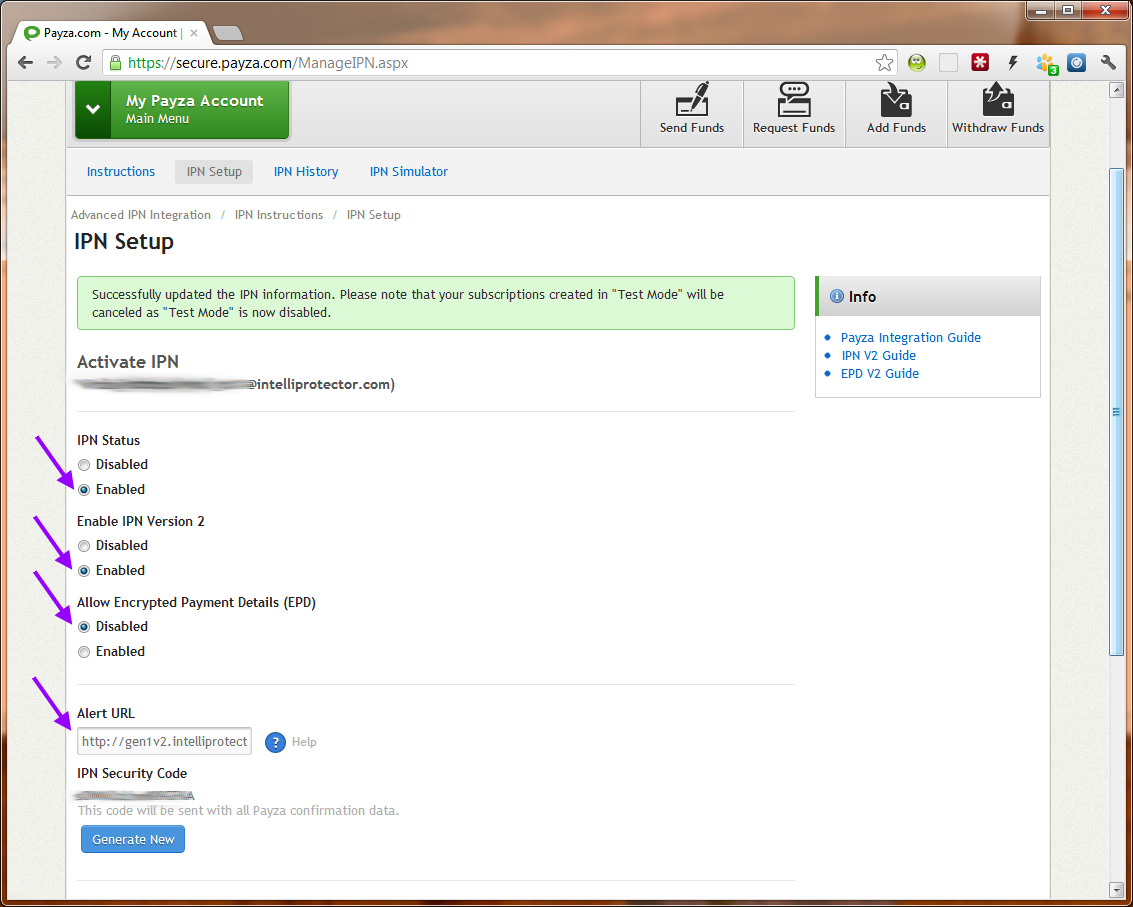The image size is (1133, 907).
Task: Click the Enable IPN Version 2 label
Action: point(141,521)
